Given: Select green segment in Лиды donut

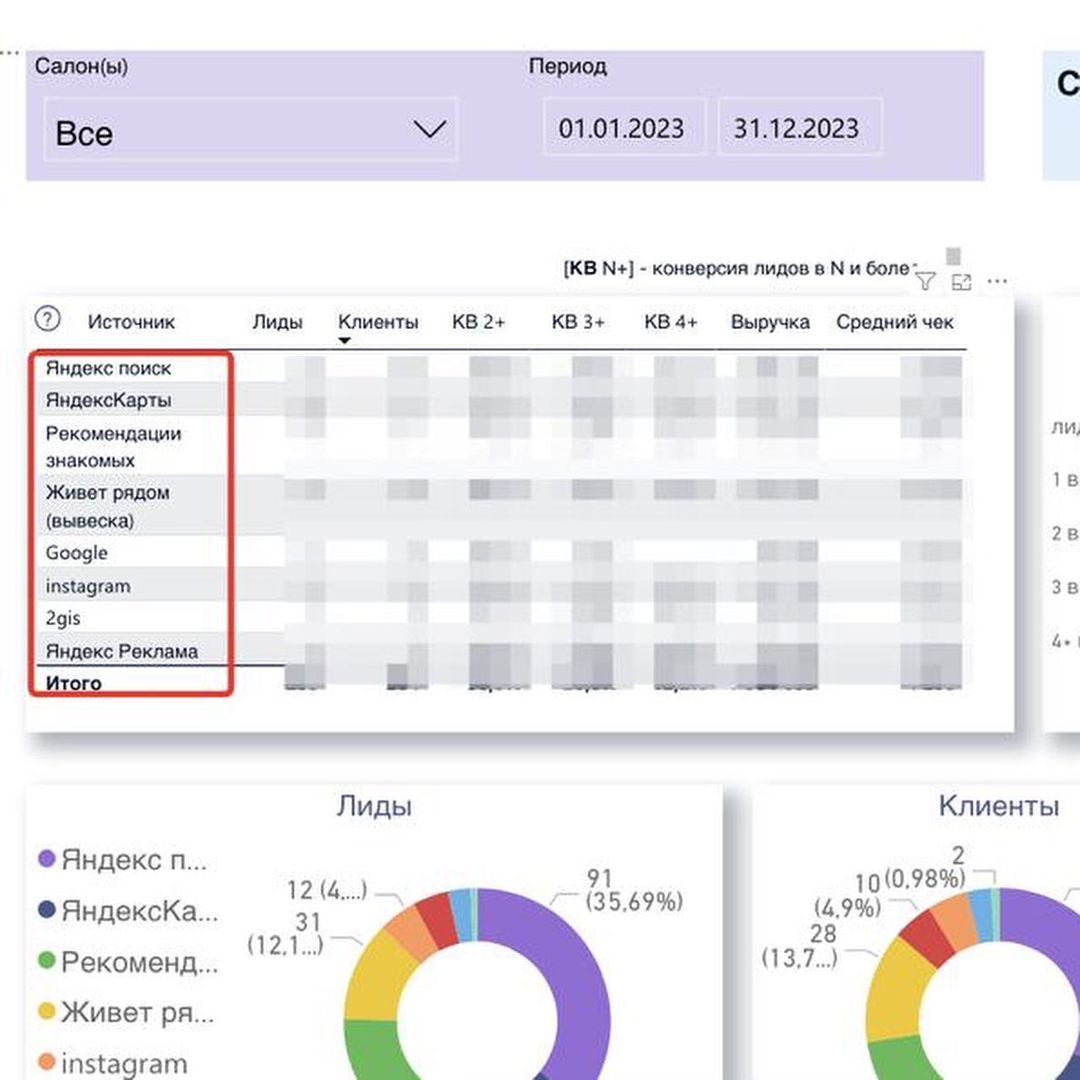Looking at the screenshot, I should pos(377,1048).
